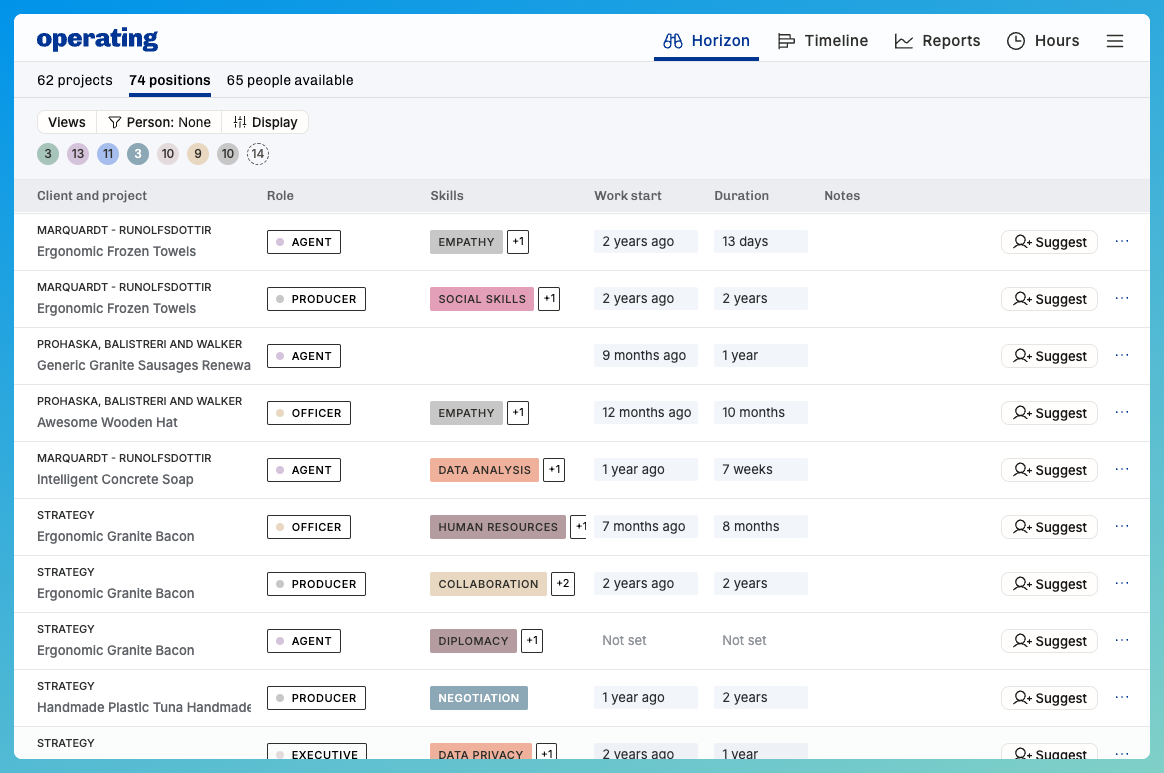The height and width of the screenshot is (773, 1164).
Task: Open the Views dropdown
Action: pos(67,122)
